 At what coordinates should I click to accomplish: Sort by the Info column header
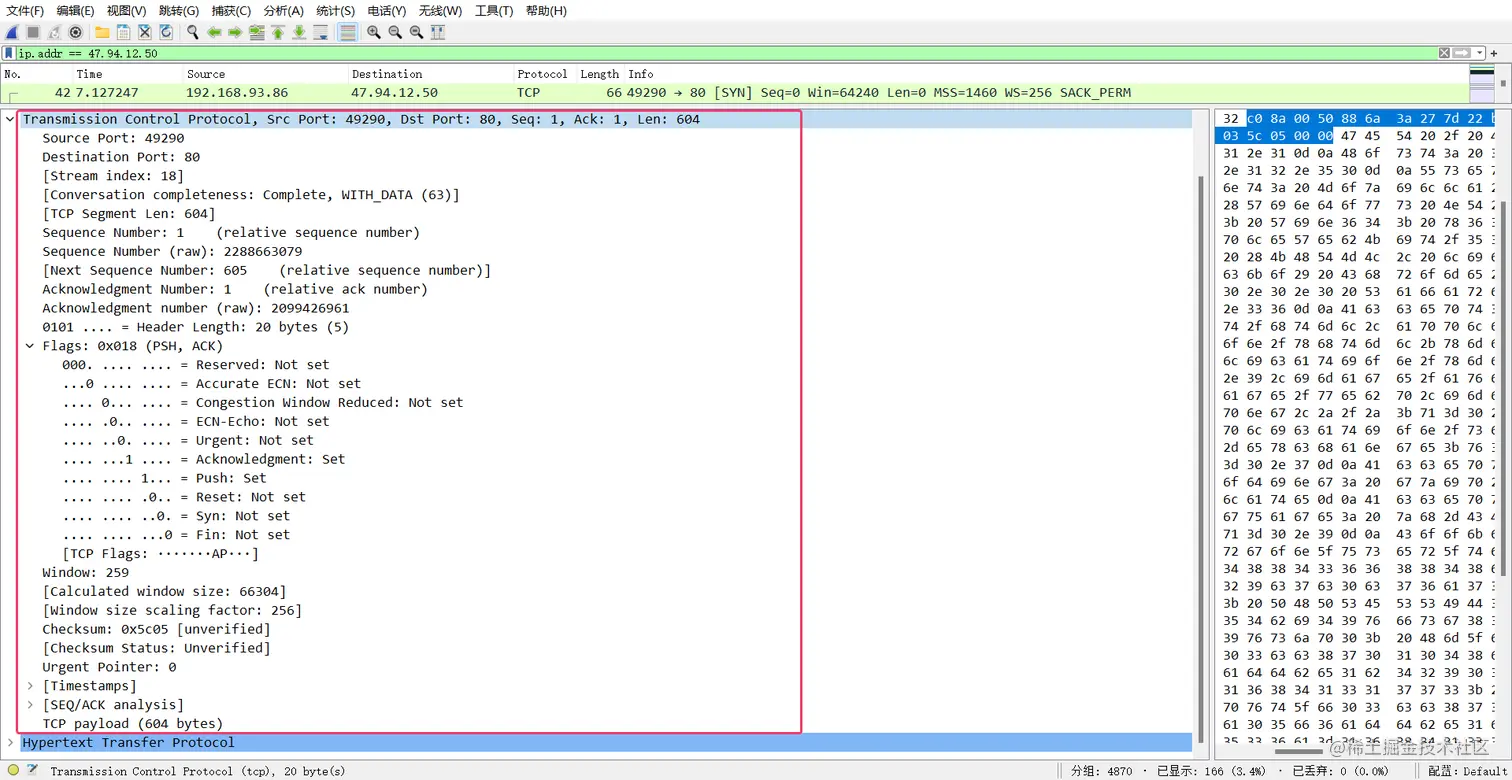[x=1046, y=74]
